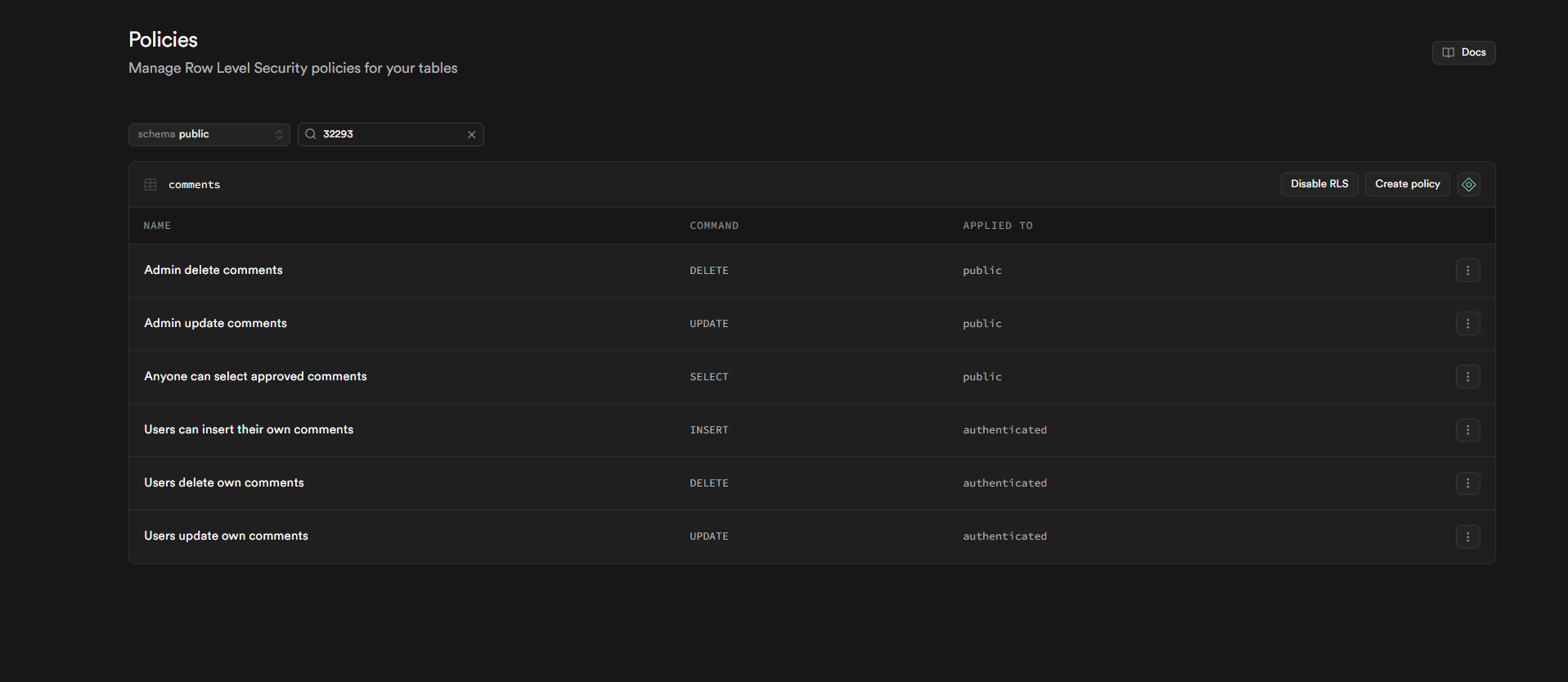Open menu for Admin delete comments policy
1568x682 pixels.
(x=1467, y=271)
